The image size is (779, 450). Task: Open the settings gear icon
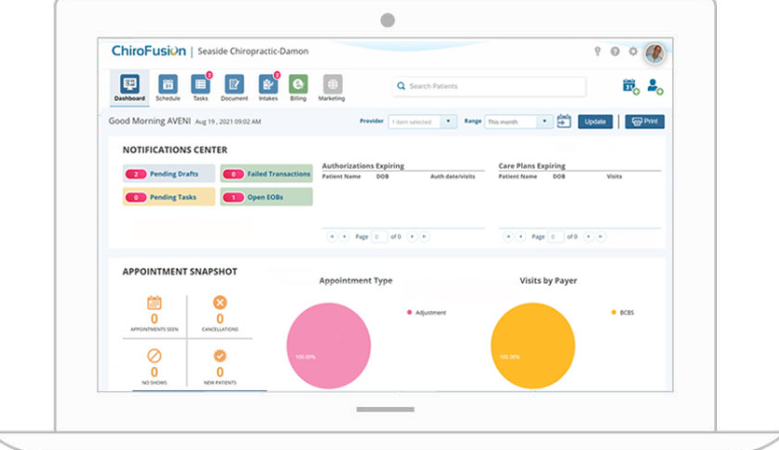point(633,51)
